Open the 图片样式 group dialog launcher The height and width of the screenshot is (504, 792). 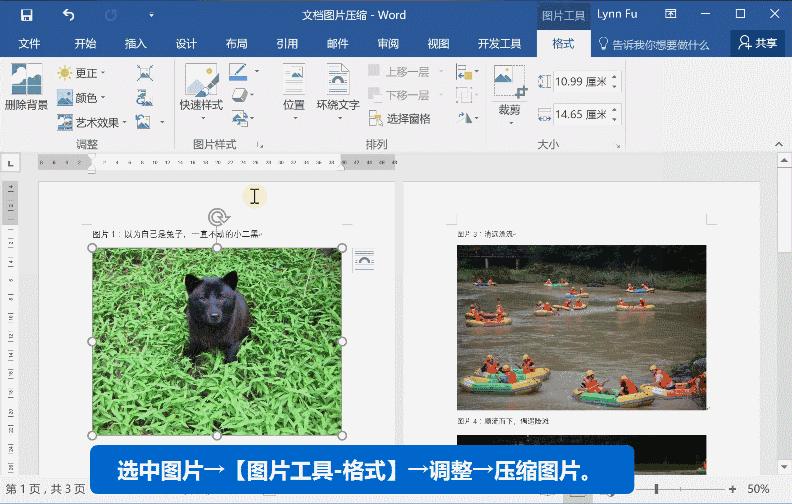[260, 145]
